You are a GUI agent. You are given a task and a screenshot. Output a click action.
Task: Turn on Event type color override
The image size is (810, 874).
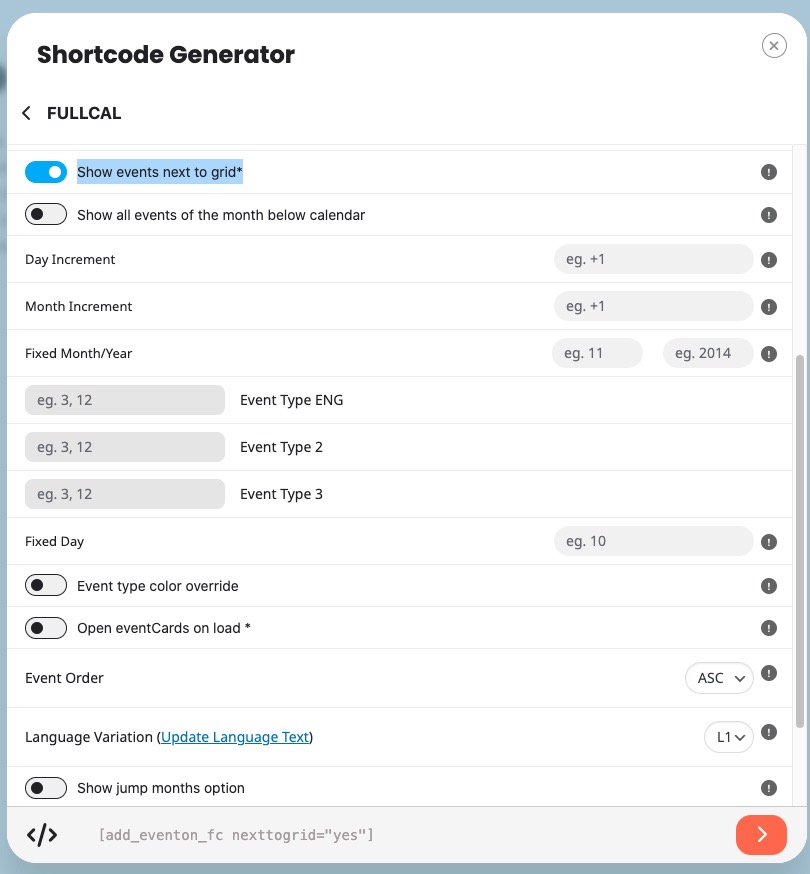(46, 586)
